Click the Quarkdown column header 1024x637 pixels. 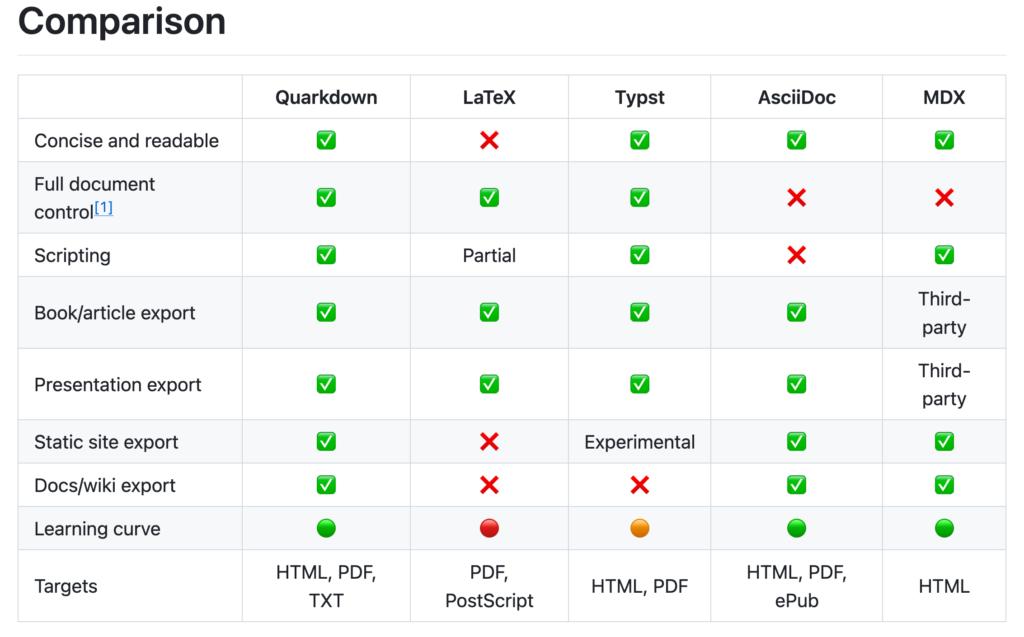tap(326, 97)
